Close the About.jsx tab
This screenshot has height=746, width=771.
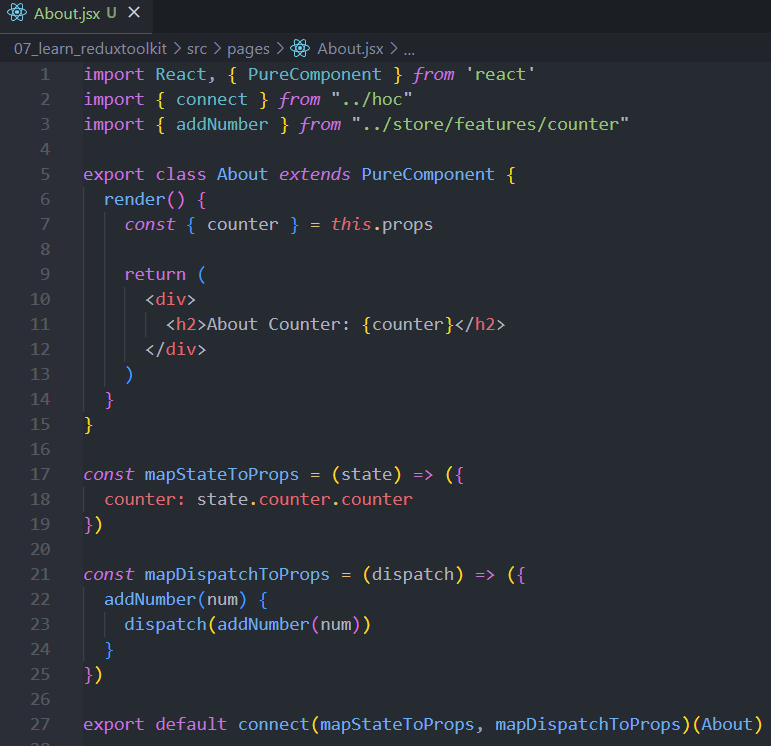coord(134,13)
